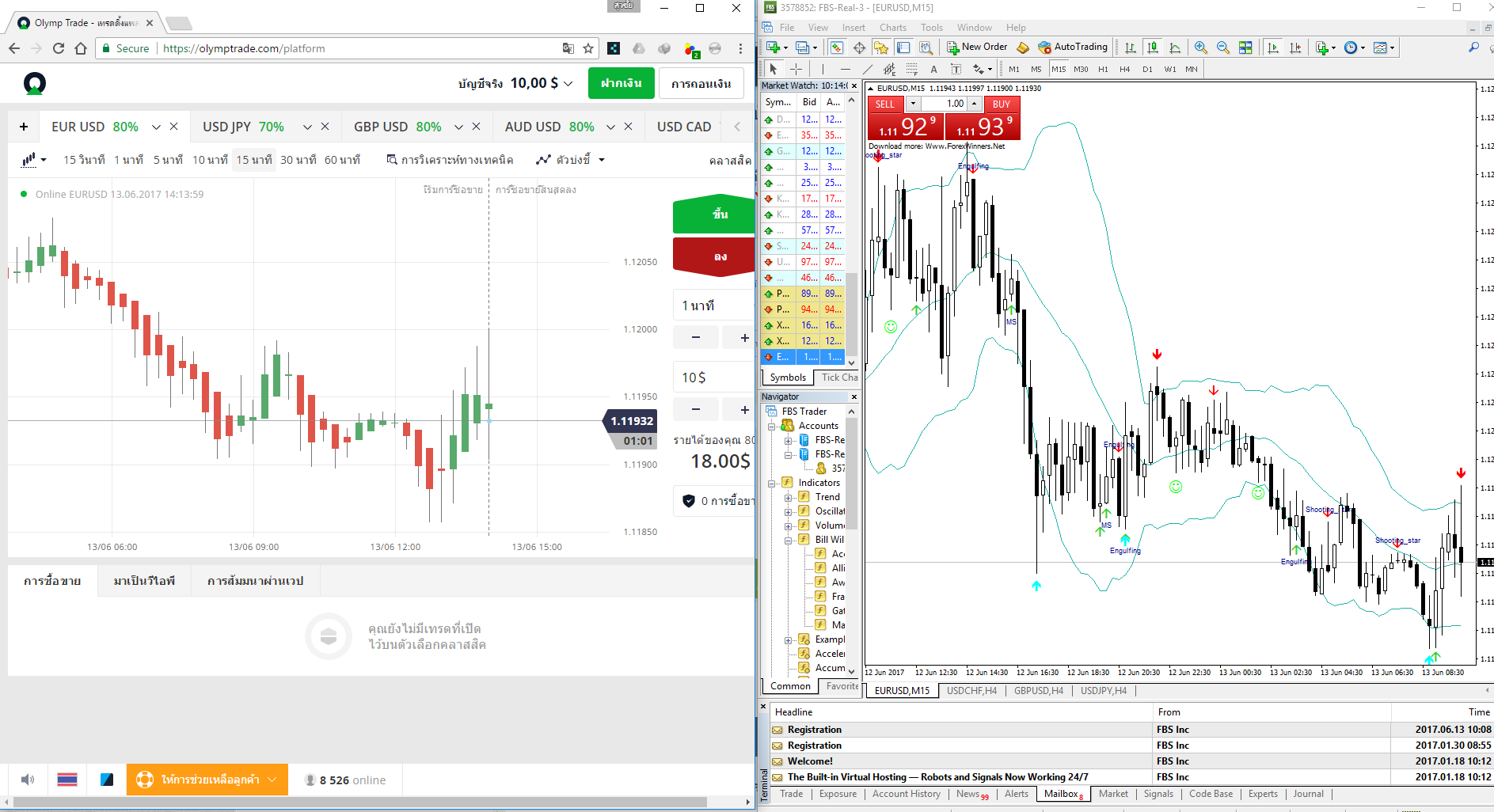Open account balance dropdown chevron
This screenshot has height=812, width=1494.
point(568,83)
